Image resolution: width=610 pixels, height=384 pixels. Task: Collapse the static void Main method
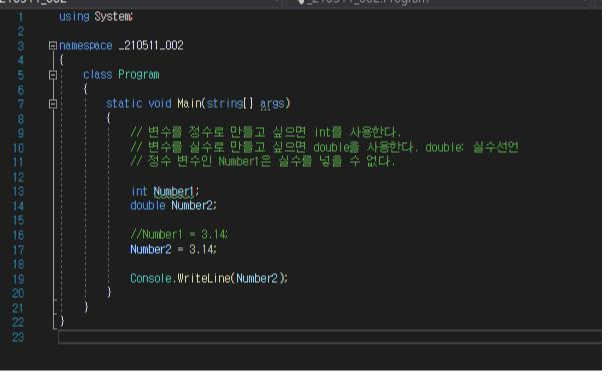coord(53,104)
